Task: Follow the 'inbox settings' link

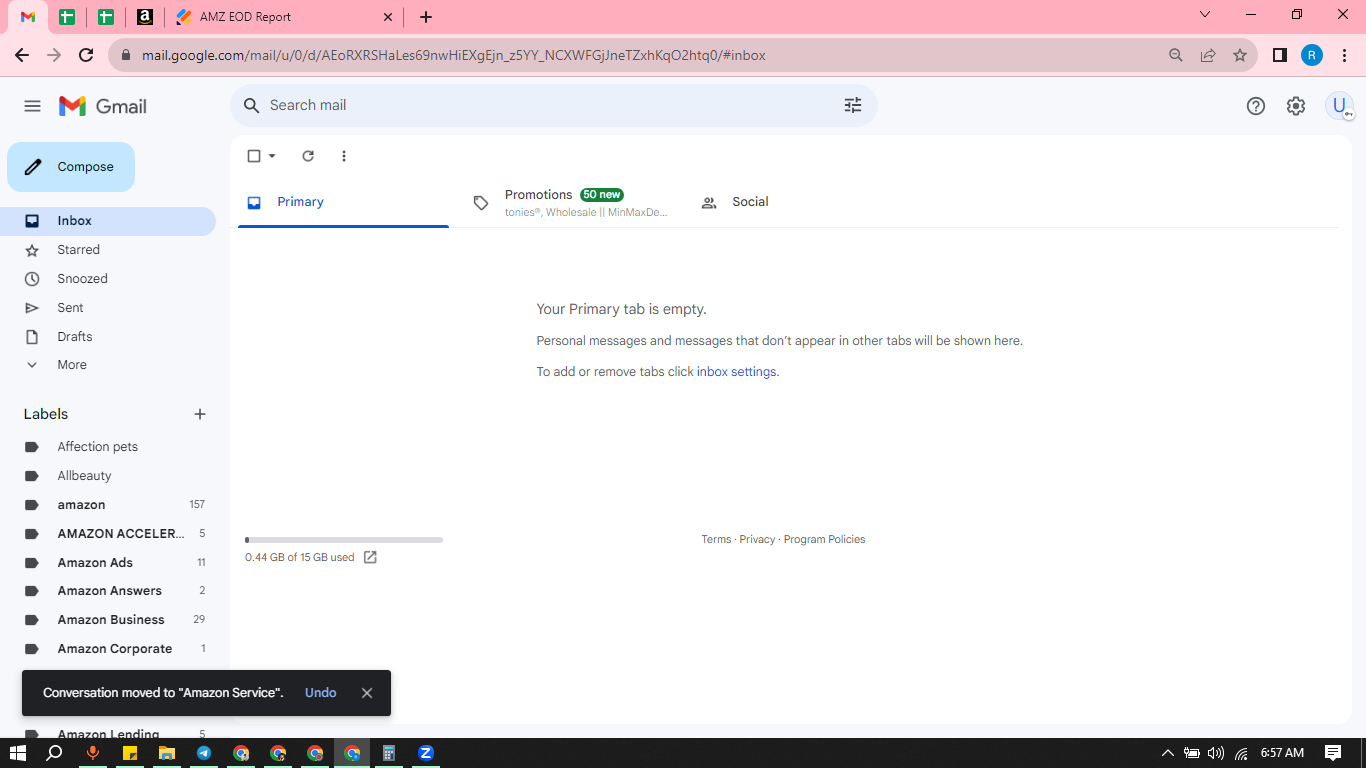Action: click(736, 372)
